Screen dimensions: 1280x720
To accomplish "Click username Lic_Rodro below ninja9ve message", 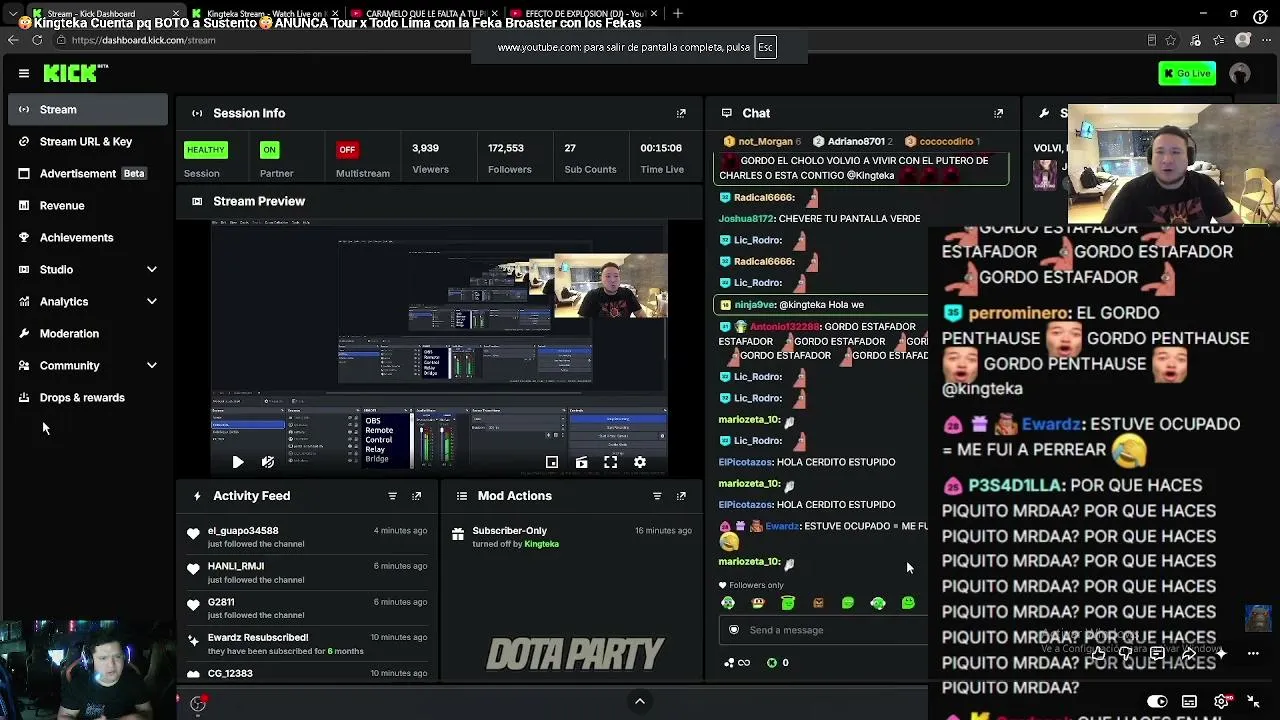I will (x=757, y=377).
